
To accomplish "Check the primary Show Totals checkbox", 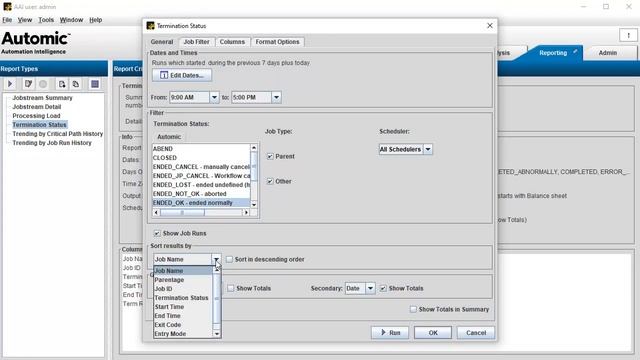I will tap(231, 288).
